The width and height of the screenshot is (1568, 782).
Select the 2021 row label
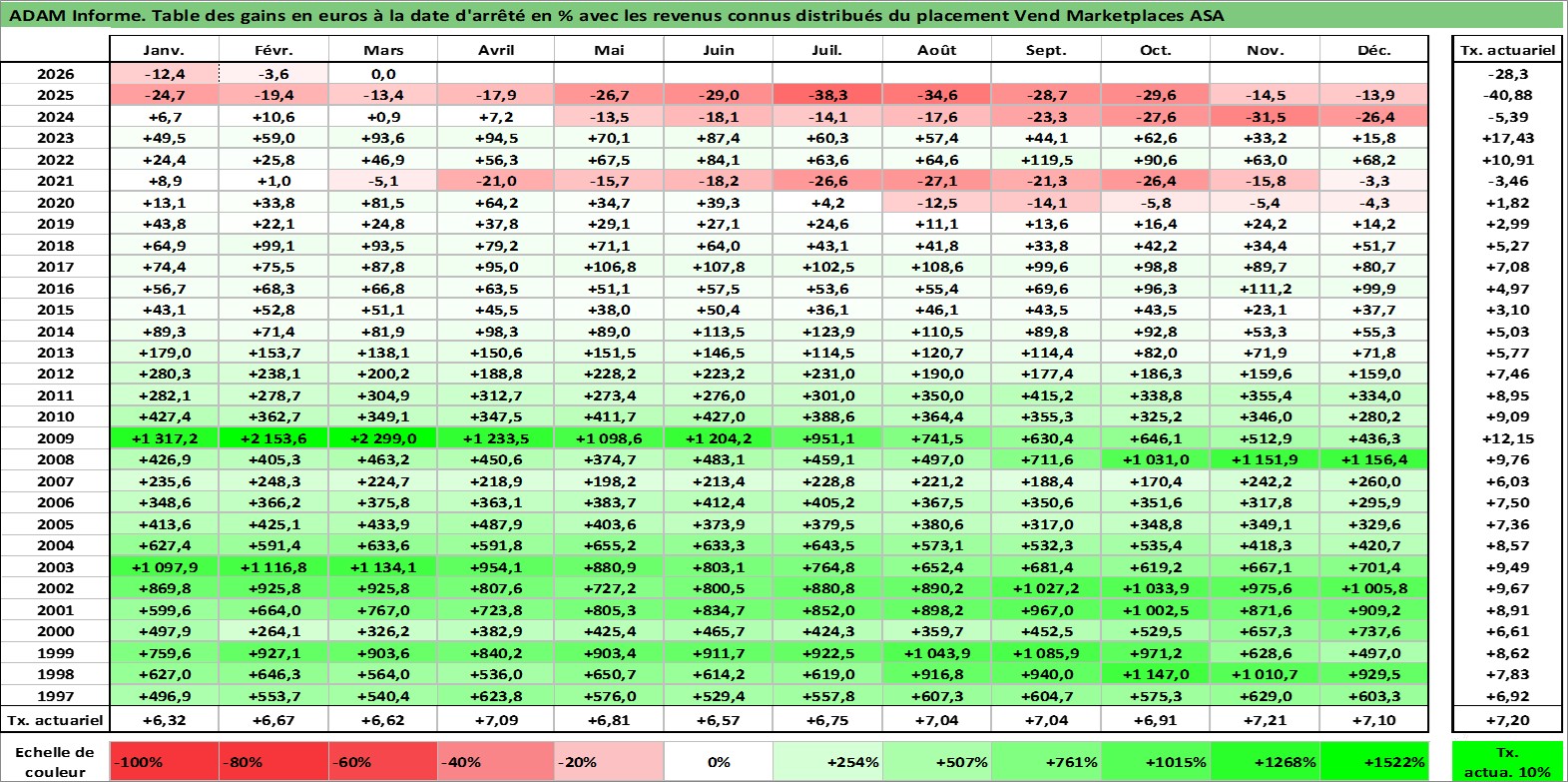click(55, 181)
